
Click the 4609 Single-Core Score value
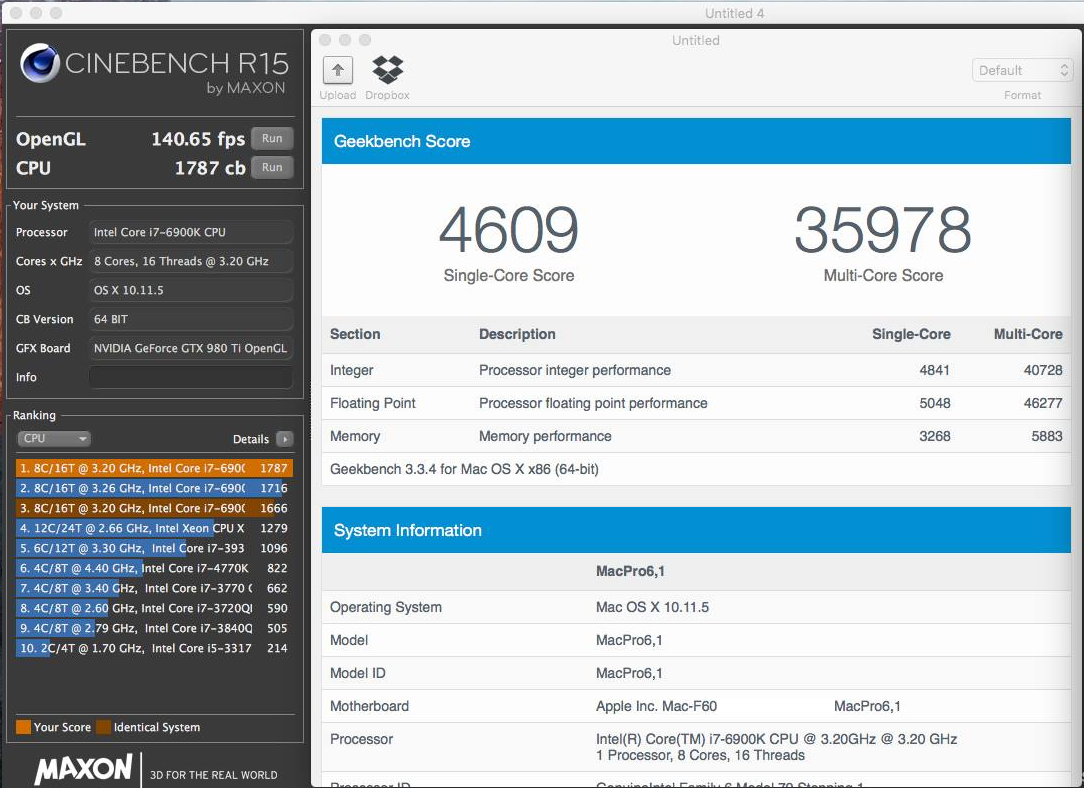coord(509,229)
